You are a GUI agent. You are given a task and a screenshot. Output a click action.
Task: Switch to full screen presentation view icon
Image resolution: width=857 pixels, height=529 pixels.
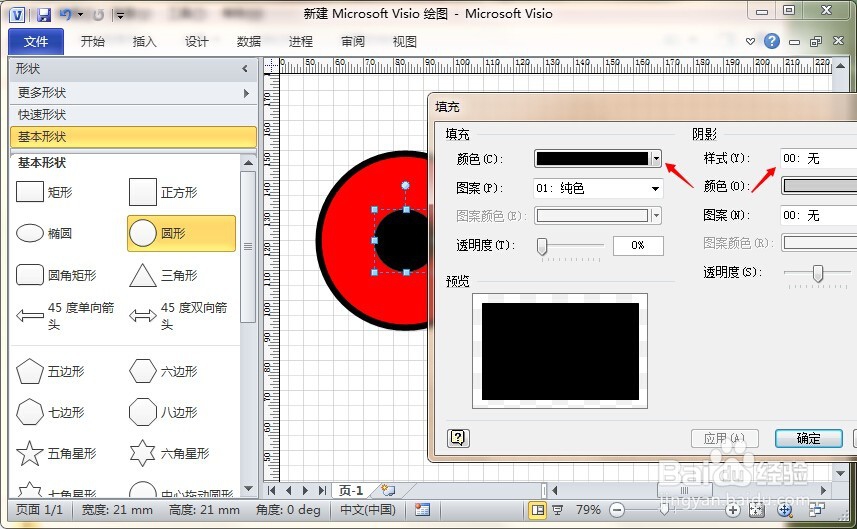557,510
